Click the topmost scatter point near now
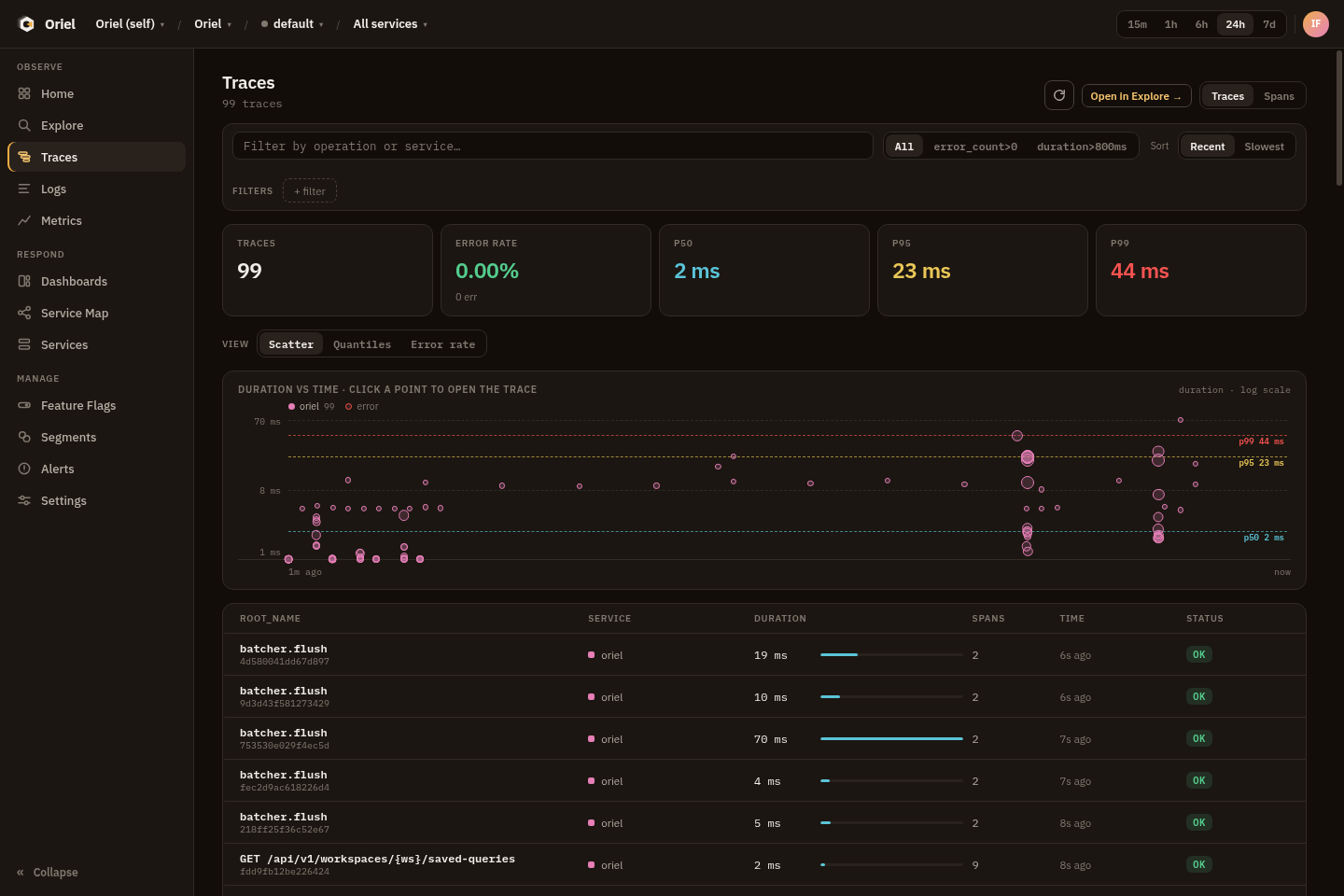This screenshot has height=896, width=1344. [x=1181, y=420]
